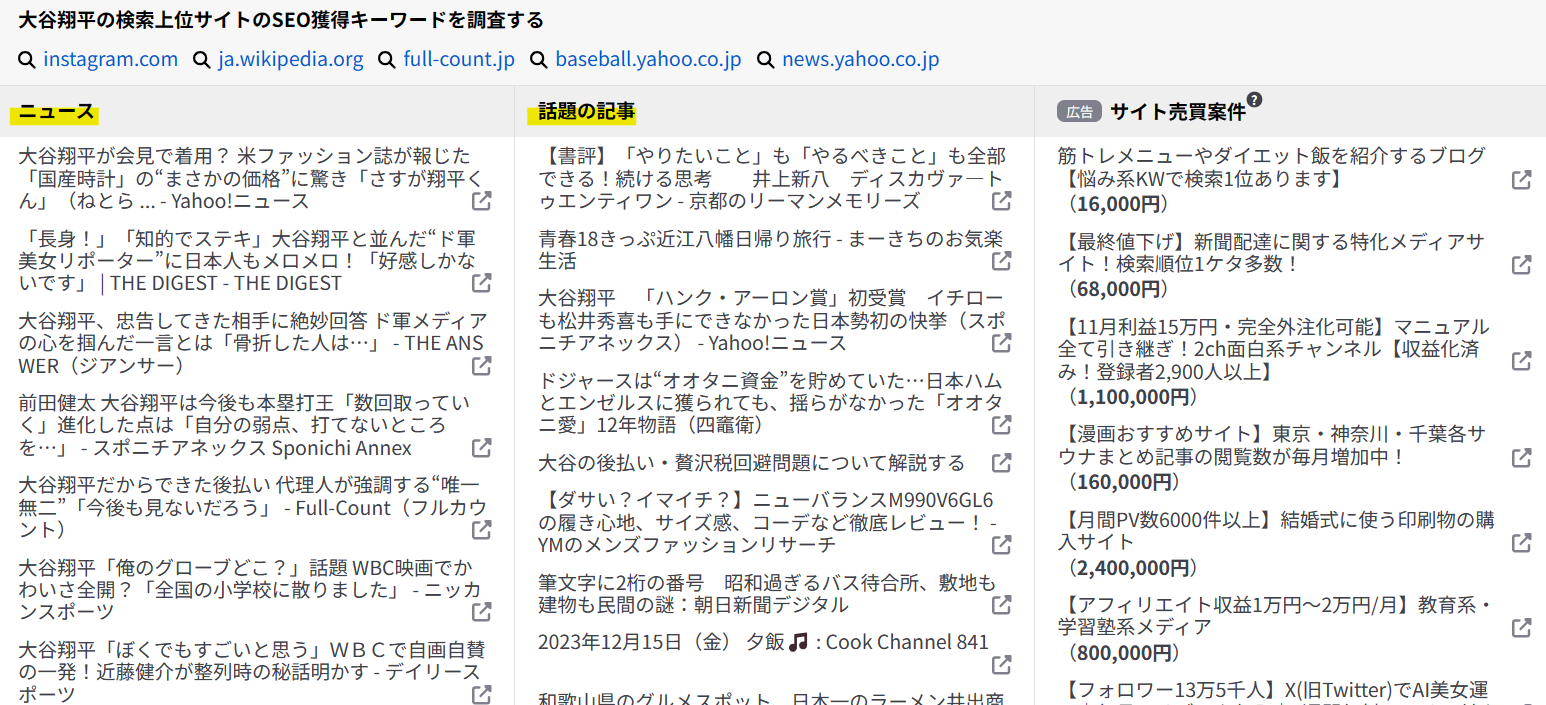This screenshot has width=1546, height=705.
Task: Click the search icon beside instagram.com
Action: tap(27, 60)
